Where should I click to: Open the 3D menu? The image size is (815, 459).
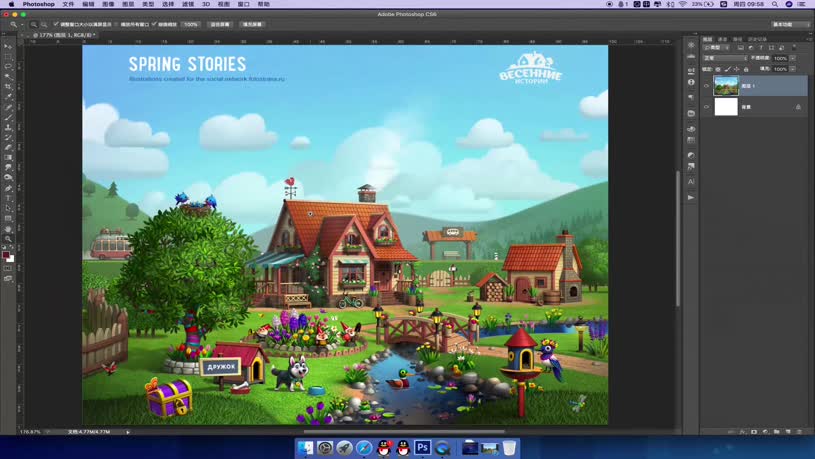pyautogui.click(x=206, y=4)
